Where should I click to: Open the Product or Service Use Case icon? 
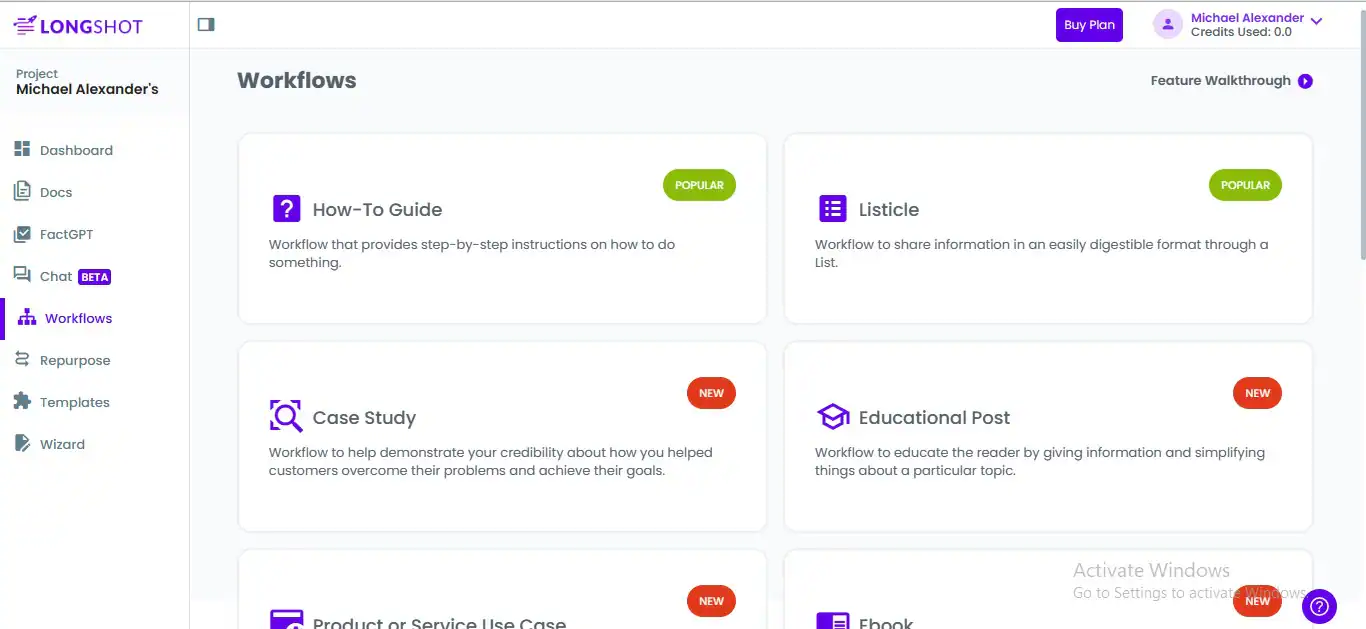click(286, 619)
